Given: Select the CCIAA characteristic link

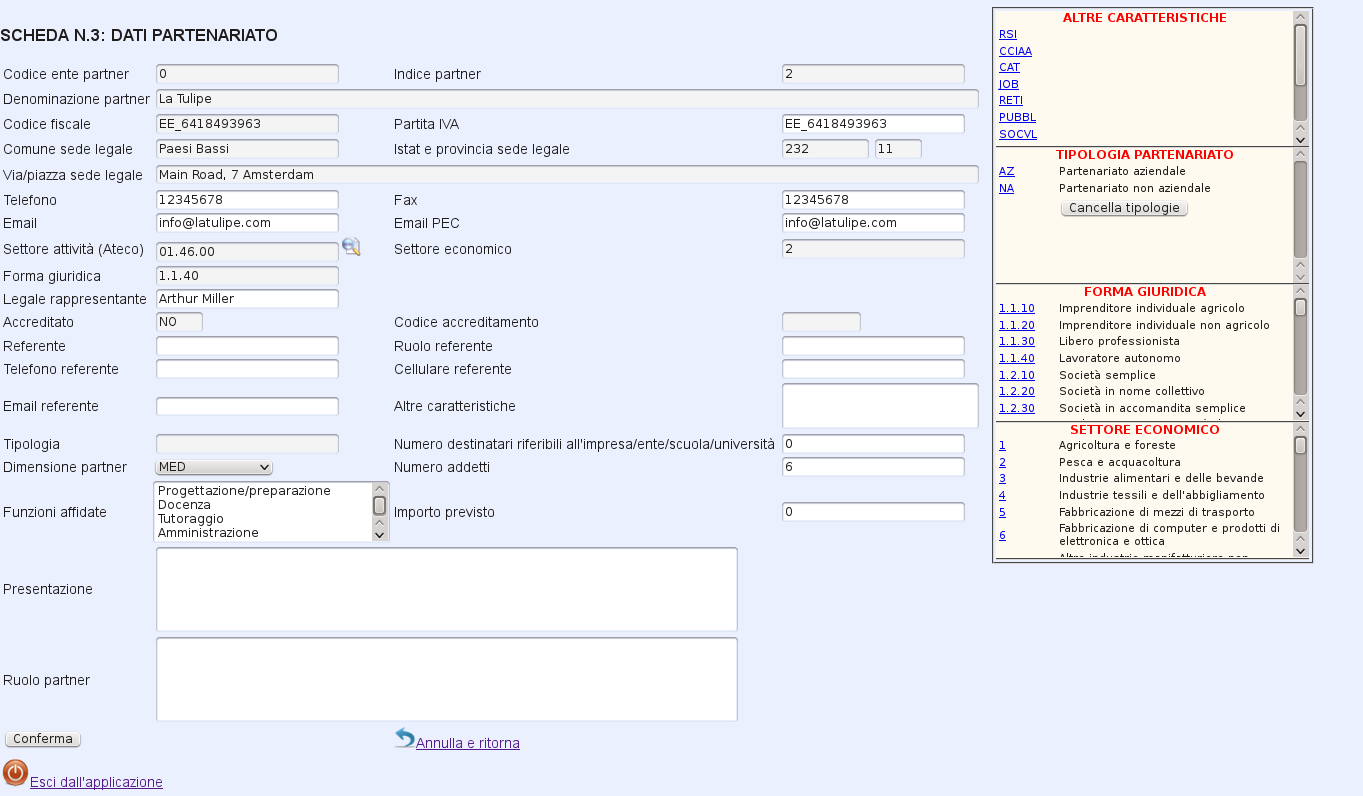Looking at the screenshot, I should click(1015, 51).
